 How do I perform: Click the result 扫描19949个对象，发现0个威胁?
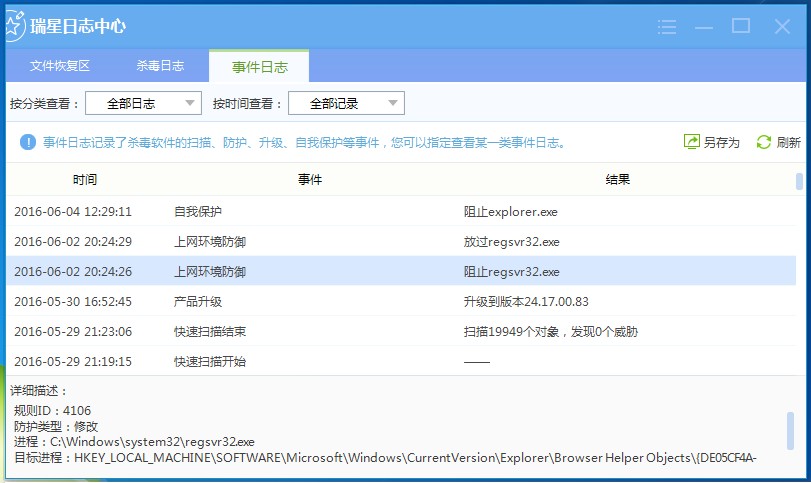point(551,331)
